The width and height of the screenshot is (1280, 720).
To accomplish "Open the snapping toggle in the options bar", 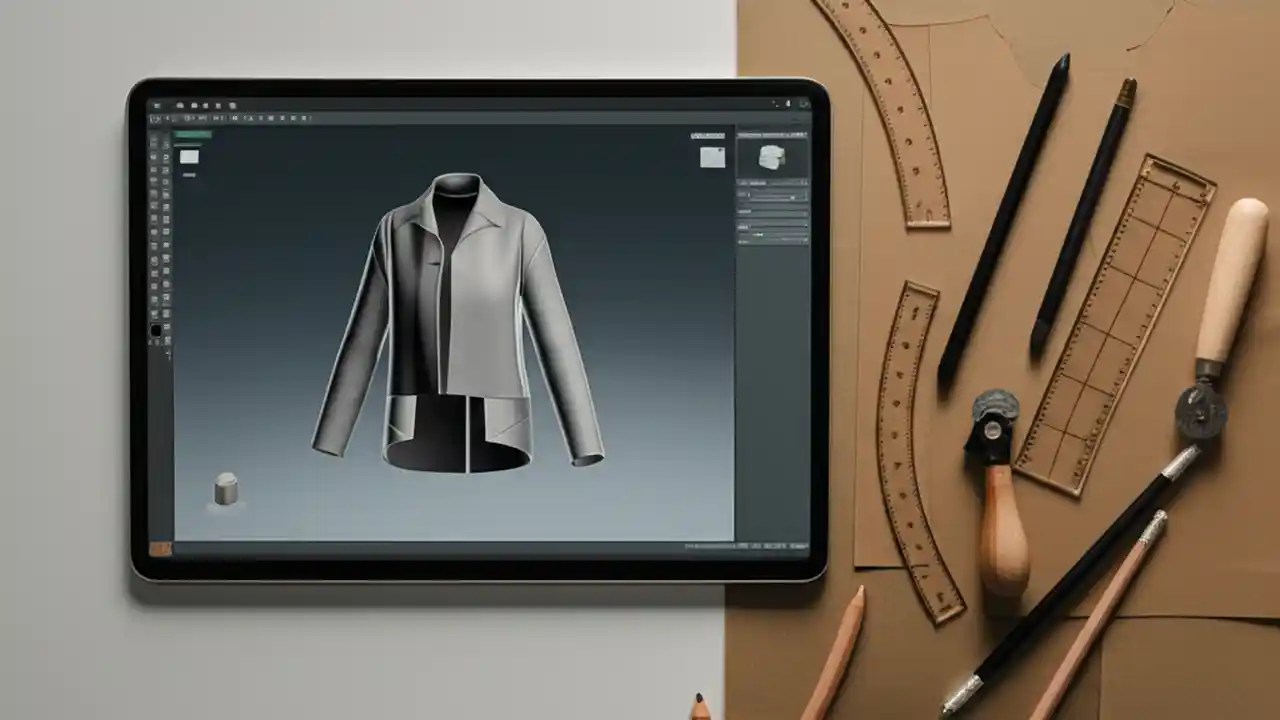I will (x=270, y=117).
